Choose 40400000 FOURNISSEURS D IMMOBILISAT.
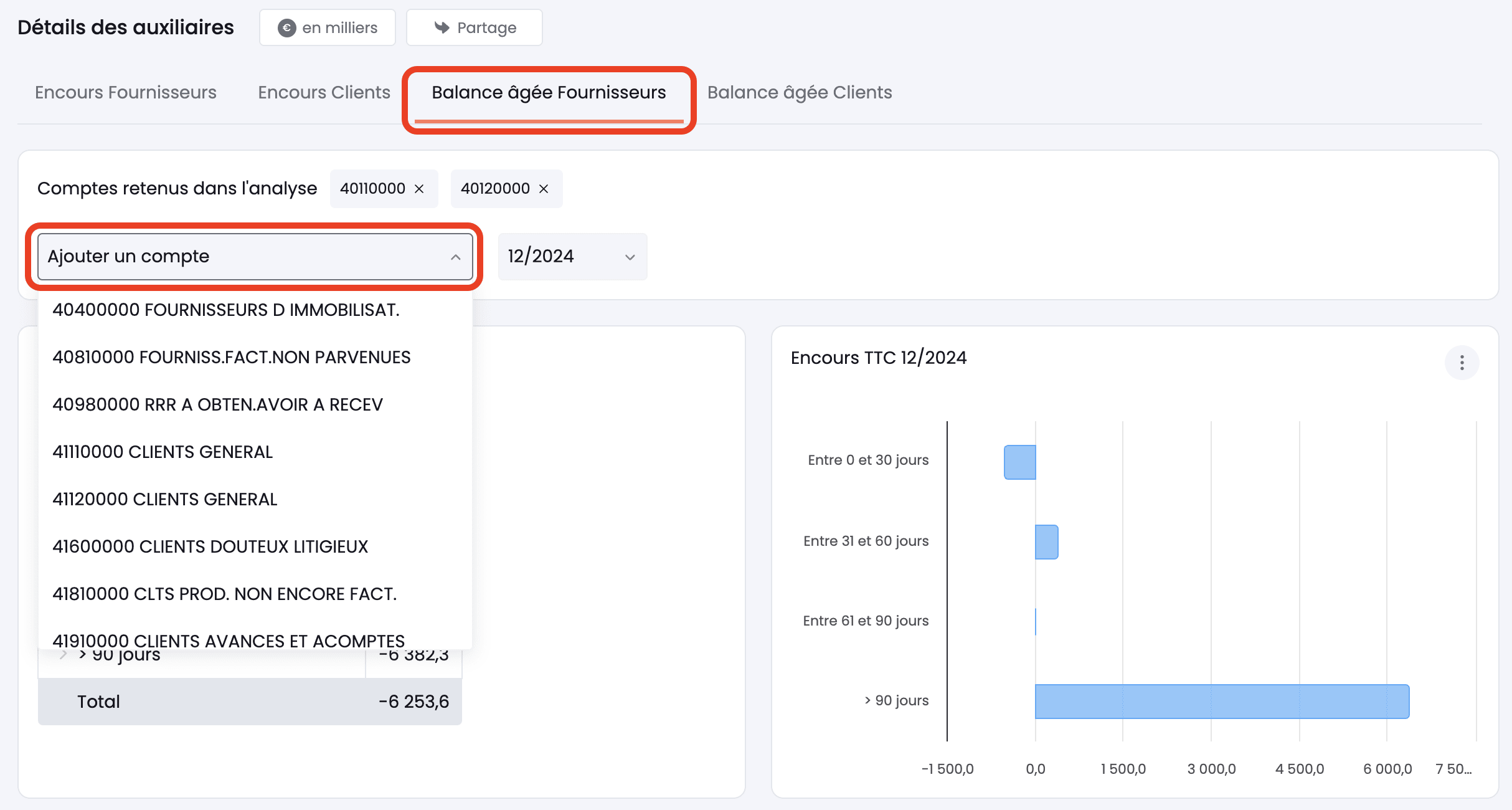The height and width of the screenshot is (810, 1512). [x=255, y=310]
